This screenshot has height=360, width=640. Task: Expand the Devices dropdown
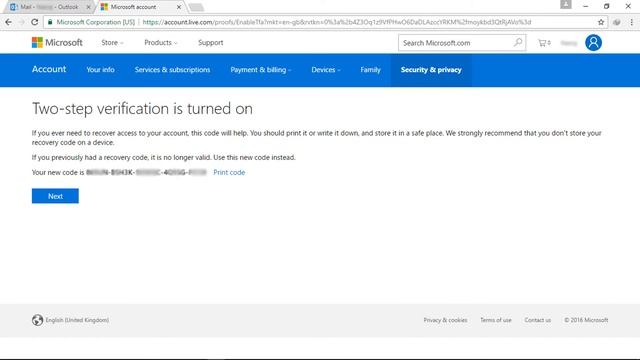point(326,70)
